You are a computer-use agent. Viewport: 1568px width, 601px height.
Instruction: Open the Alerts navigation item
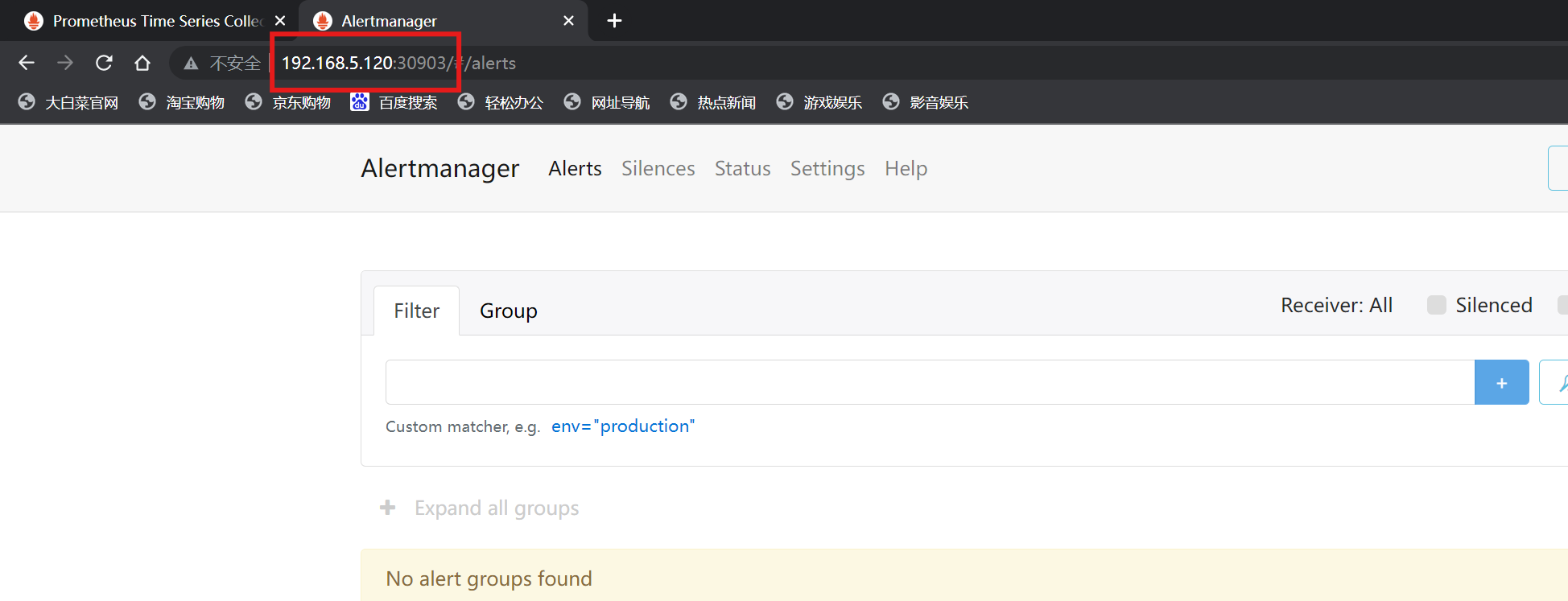click(x=575, y=168)
